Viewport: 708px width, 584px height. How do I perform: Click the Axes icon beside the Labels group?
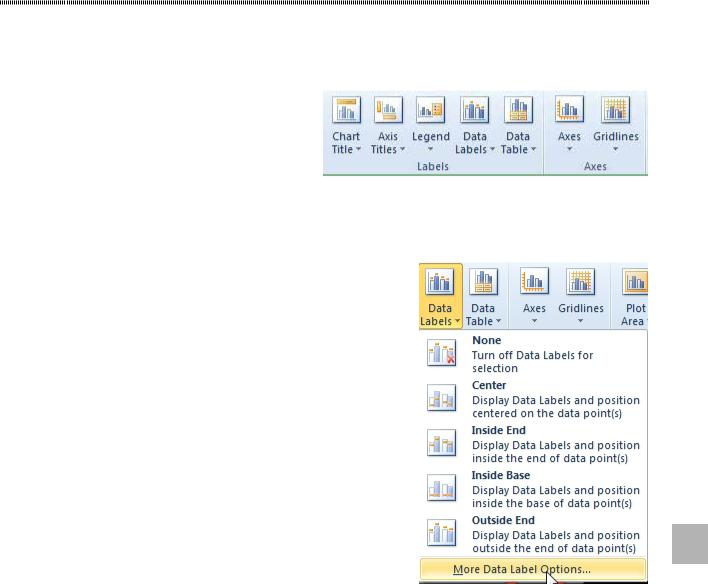click(x=569, y=110)
